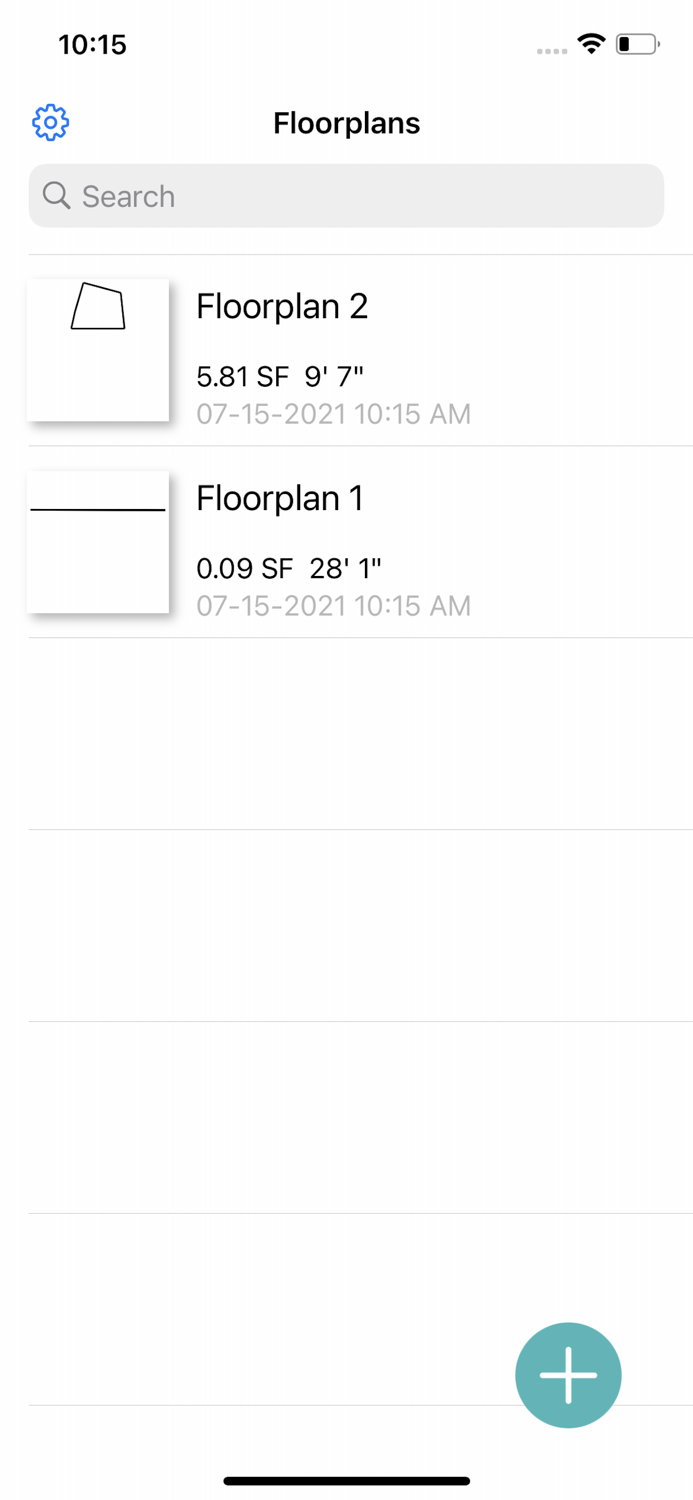Click the magnifying glass search icon

56,195
